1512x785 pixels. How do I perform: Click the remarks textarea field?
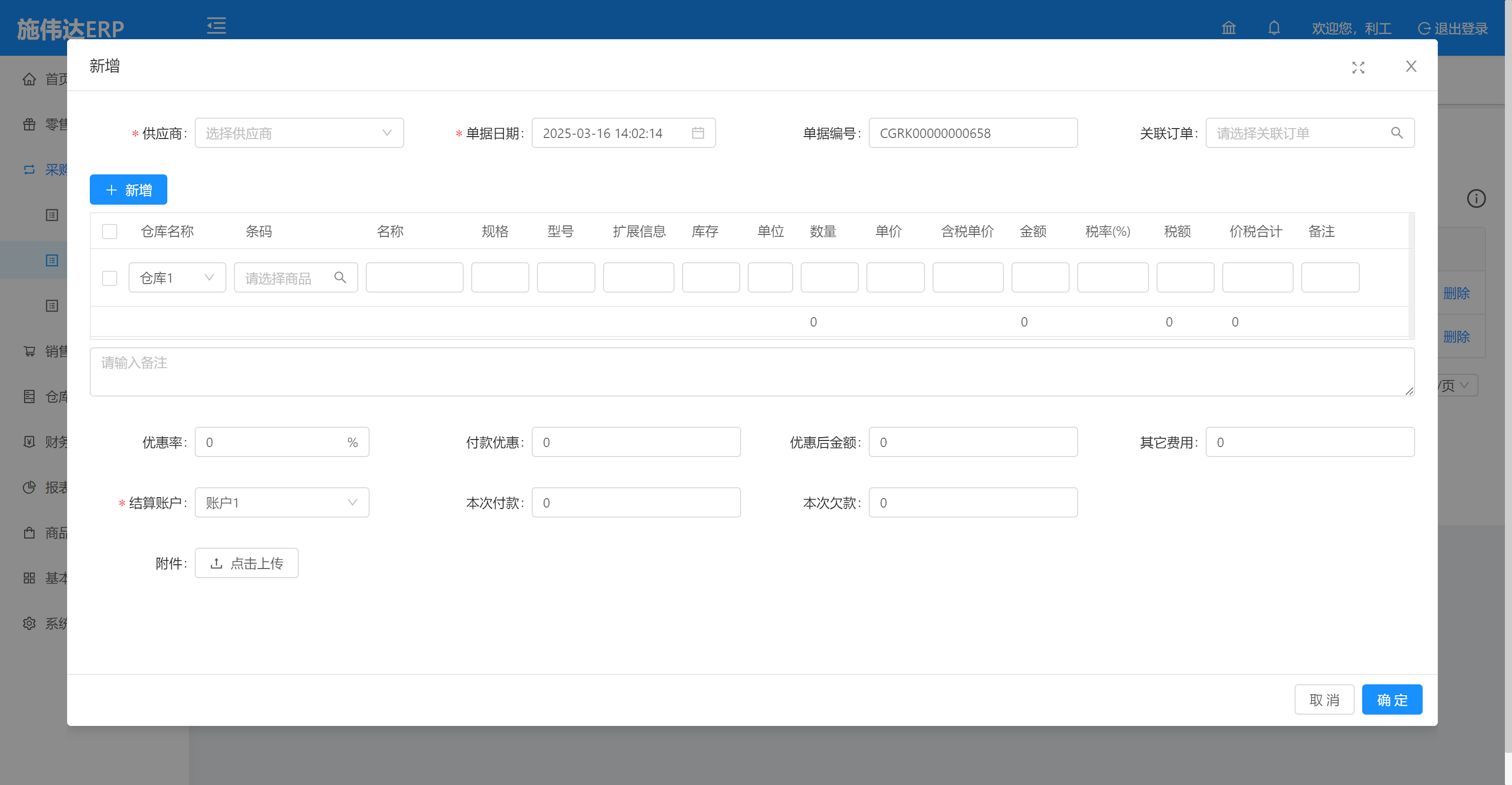(752, 372)
